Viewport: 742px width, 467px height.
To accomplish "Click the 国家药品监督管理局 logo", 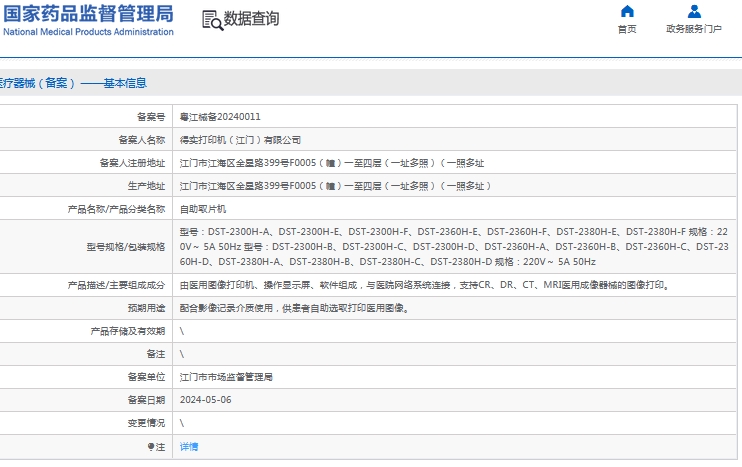I will tap(88, 14).
